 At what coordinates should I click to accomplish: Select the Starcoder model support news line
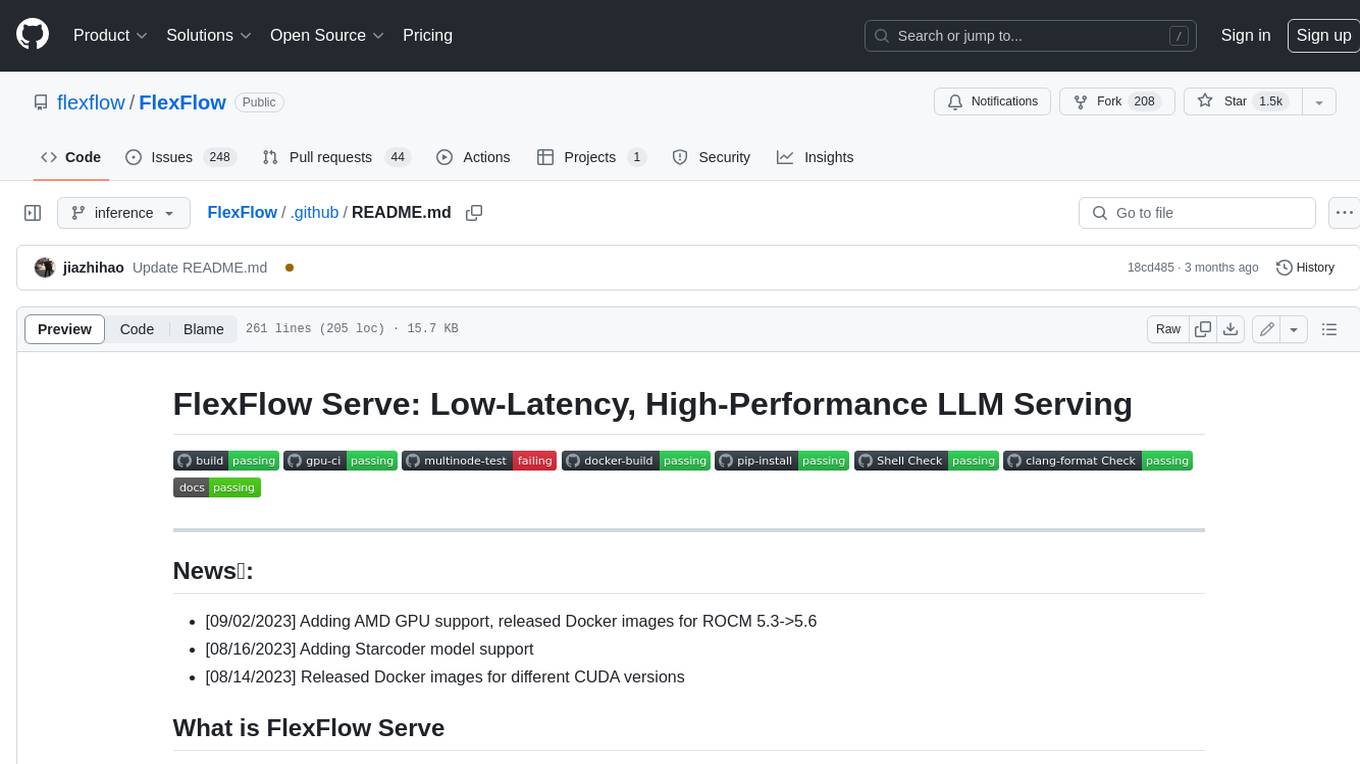pos(369,649)
